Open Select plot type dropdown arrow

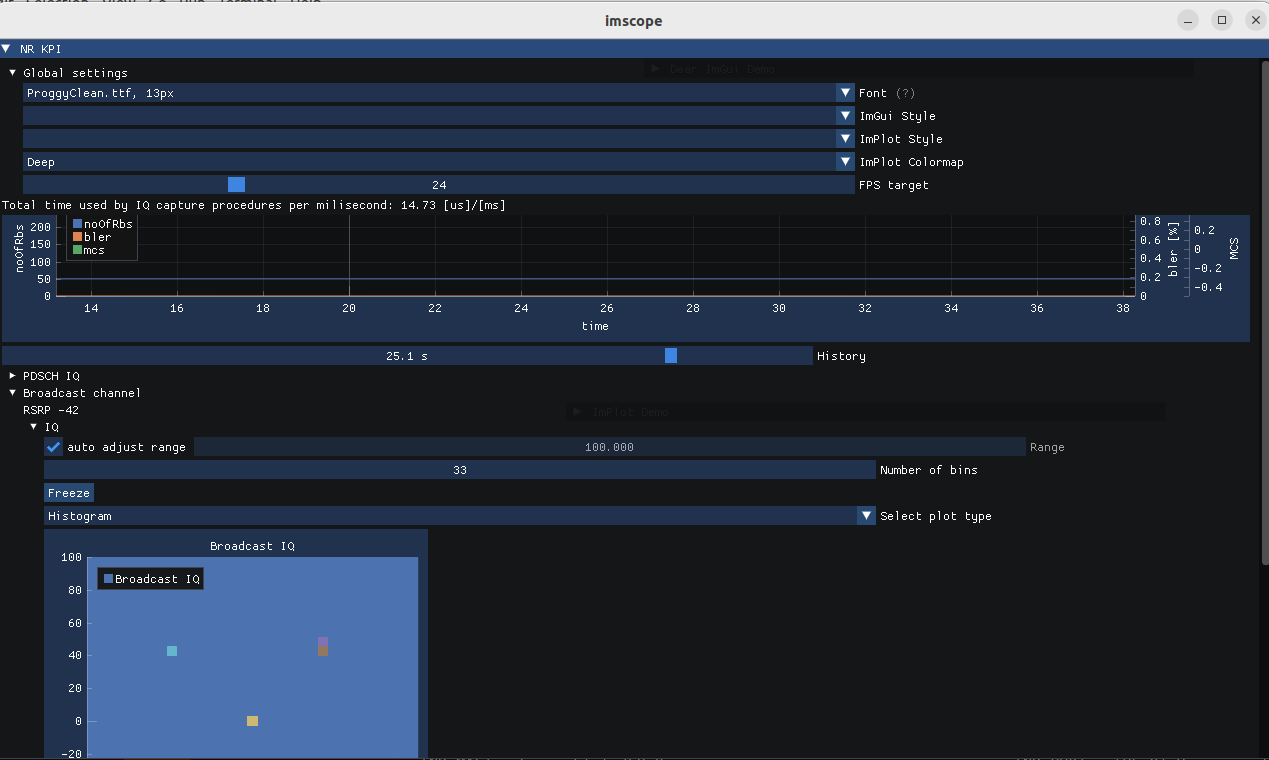point(866,516)
